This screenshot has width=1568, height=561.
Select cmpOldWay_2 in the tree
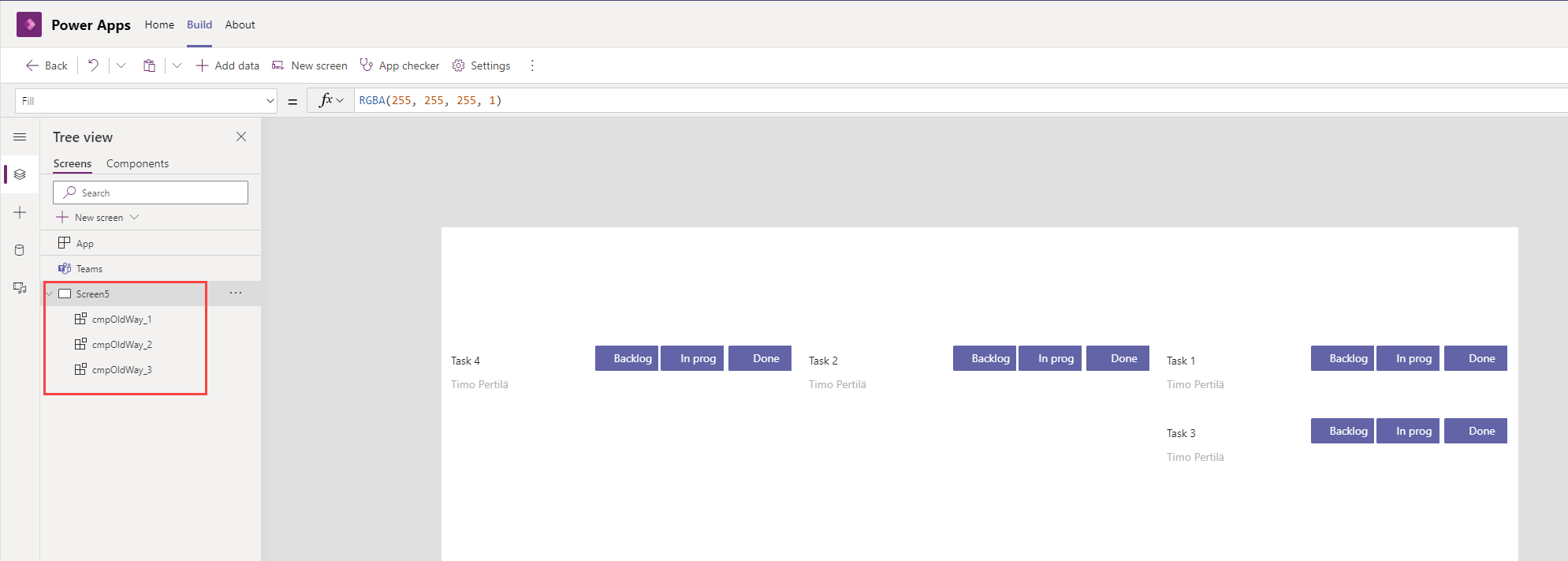coord(121,345)
